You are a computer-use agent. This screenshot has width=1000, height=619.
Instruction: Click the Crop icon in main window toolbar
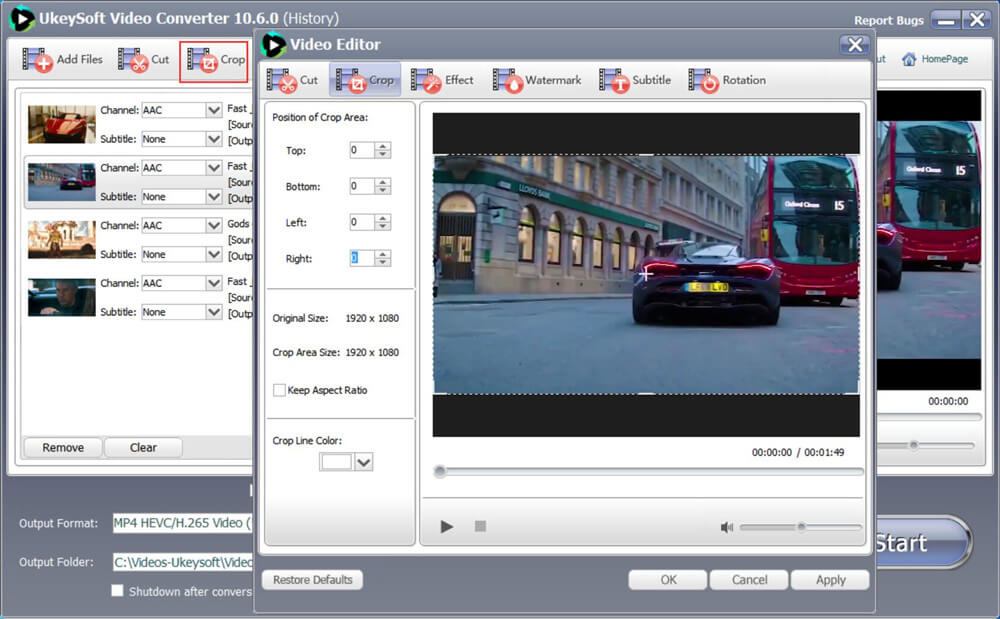tap(203, 60)
